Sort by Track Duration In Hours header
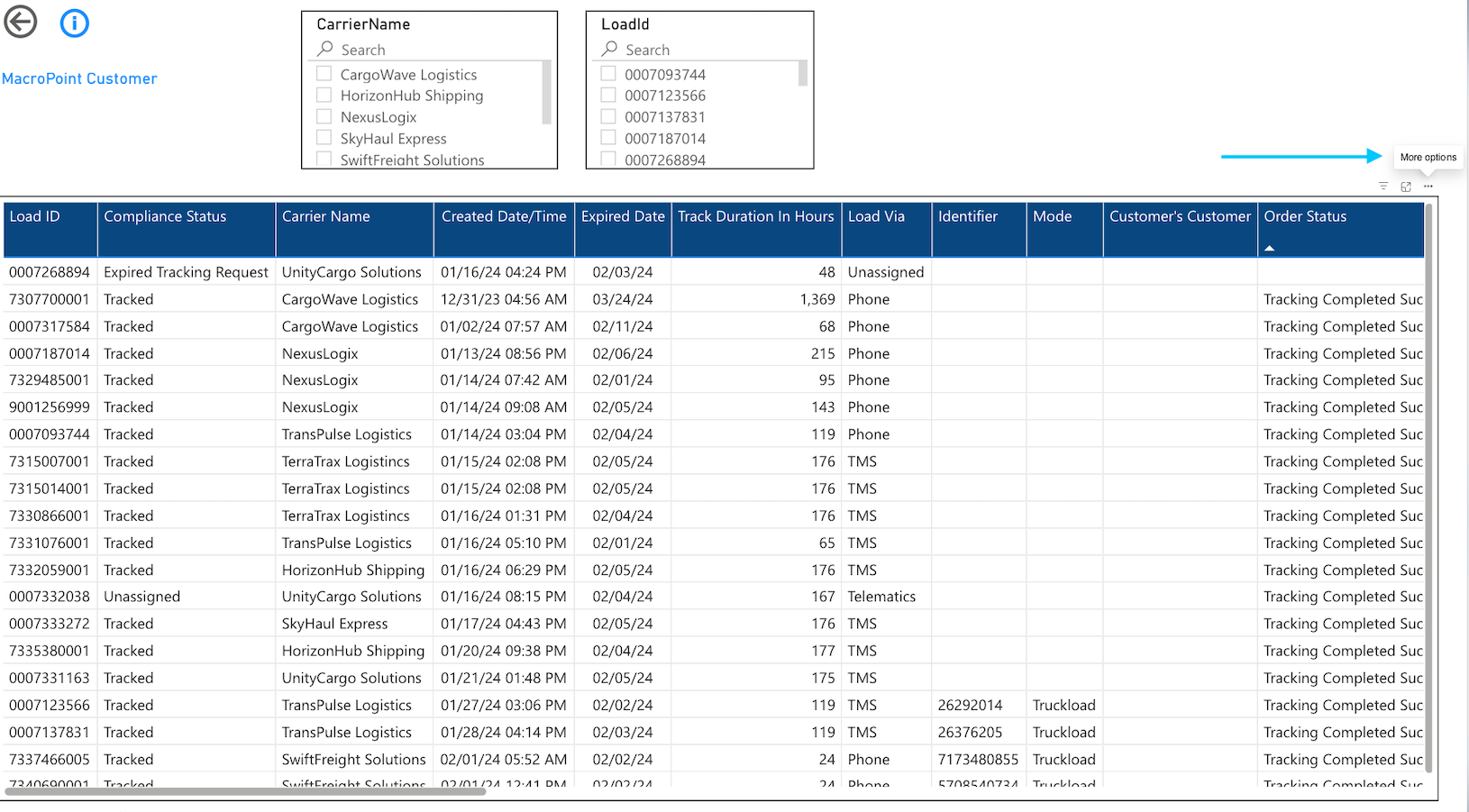1469x812 pixels. (x=756, y=230)
